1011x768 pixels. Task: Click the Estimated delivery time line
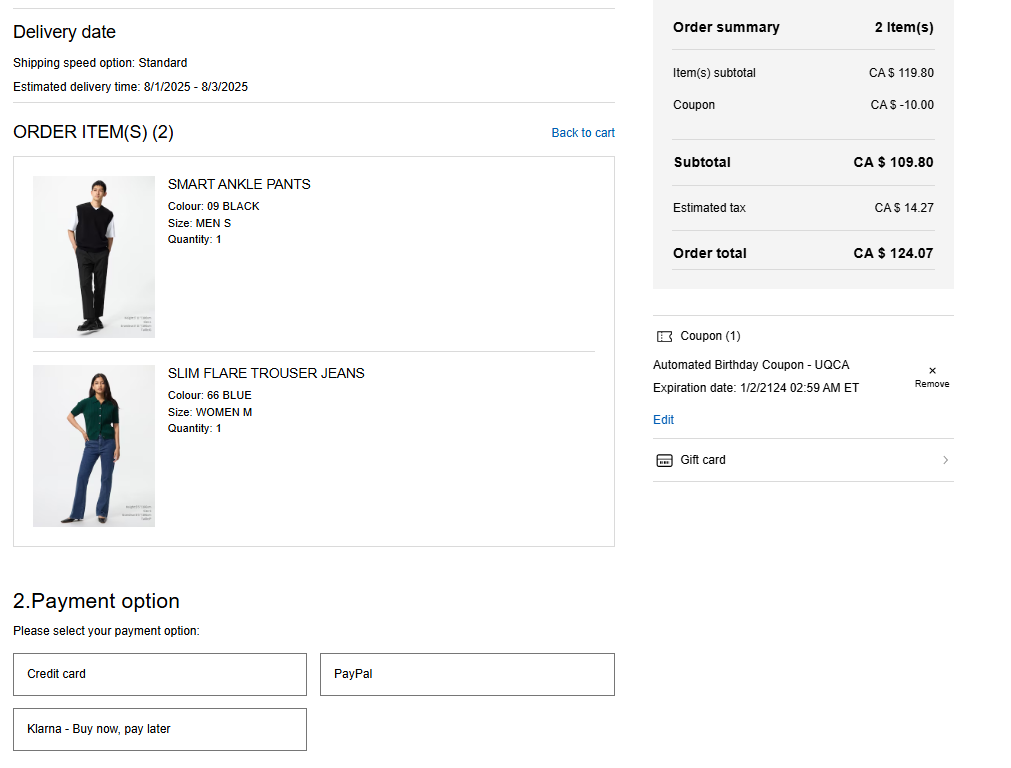(130, 87)
